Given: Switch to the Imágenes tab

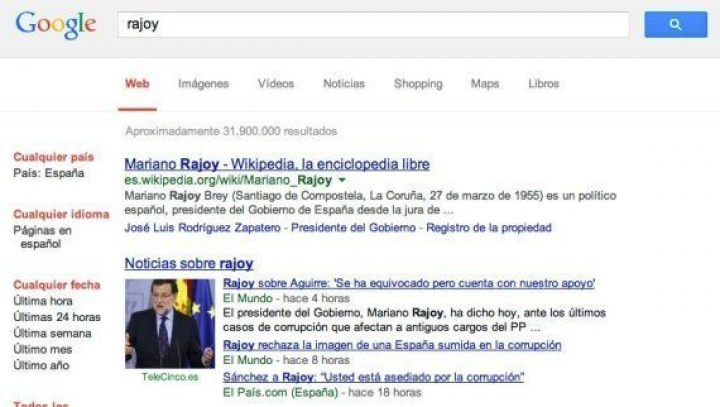Looking at the screenshot, I should [x=203, y=84].
